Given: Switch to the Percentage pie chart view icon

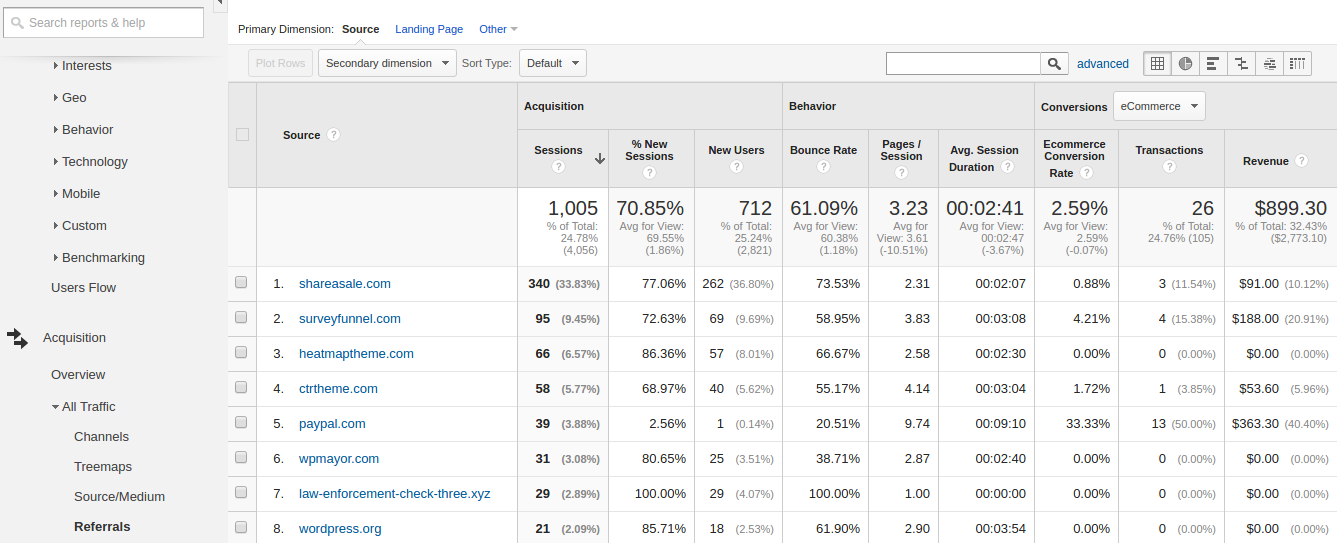Looking at the screenshot, I should [1185, 63].
